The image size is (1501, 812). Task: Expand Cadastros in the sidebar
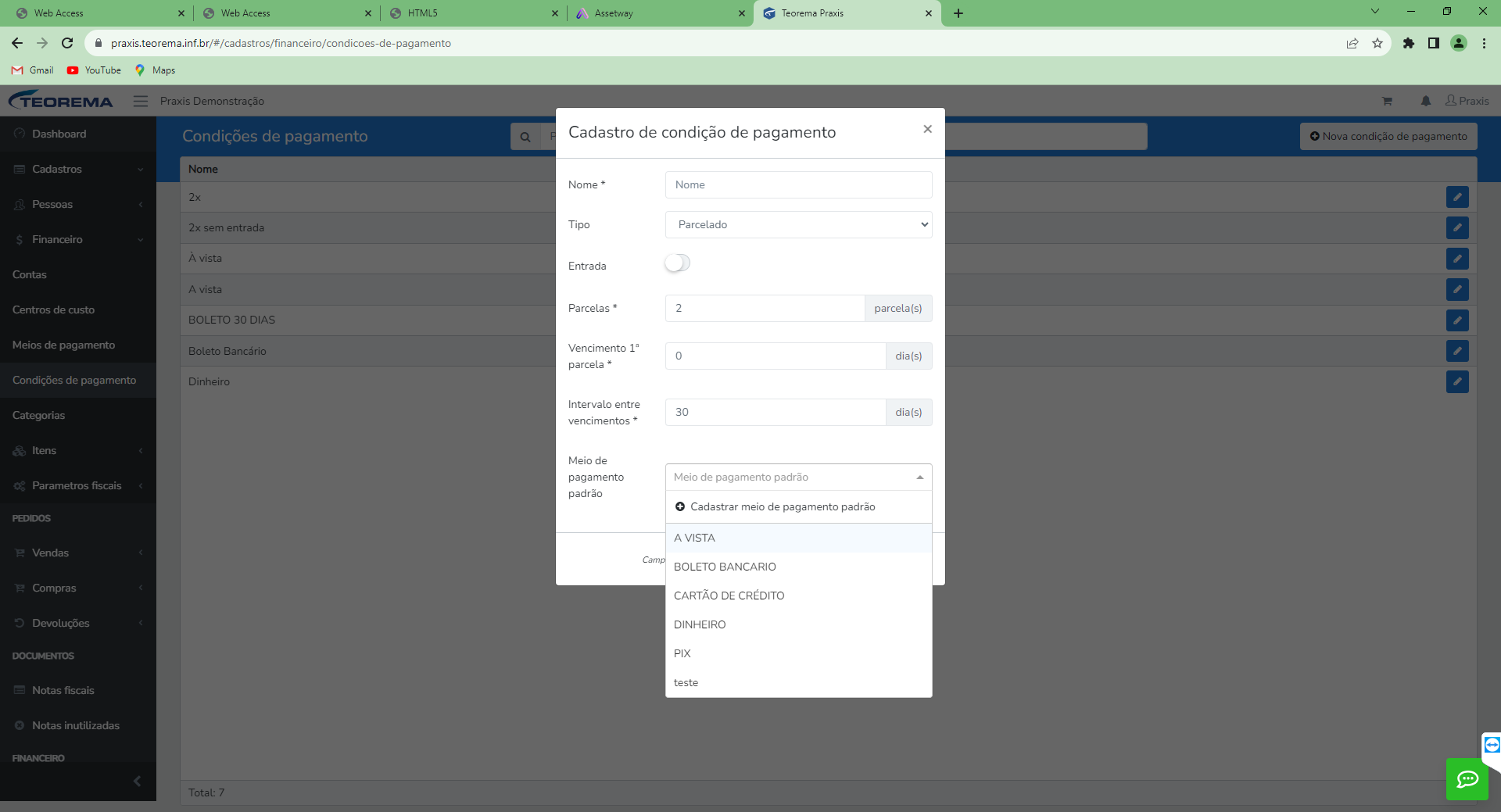point(78,169)
